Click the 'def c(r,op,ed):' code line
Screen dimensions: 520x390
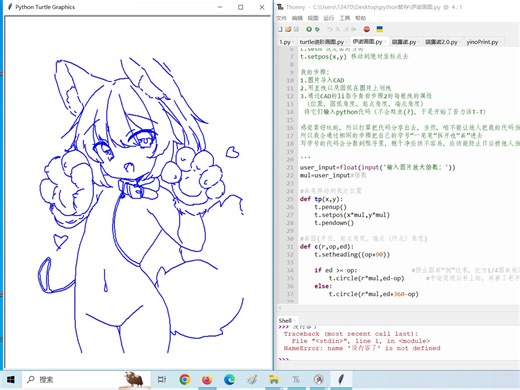click(327, 247)
